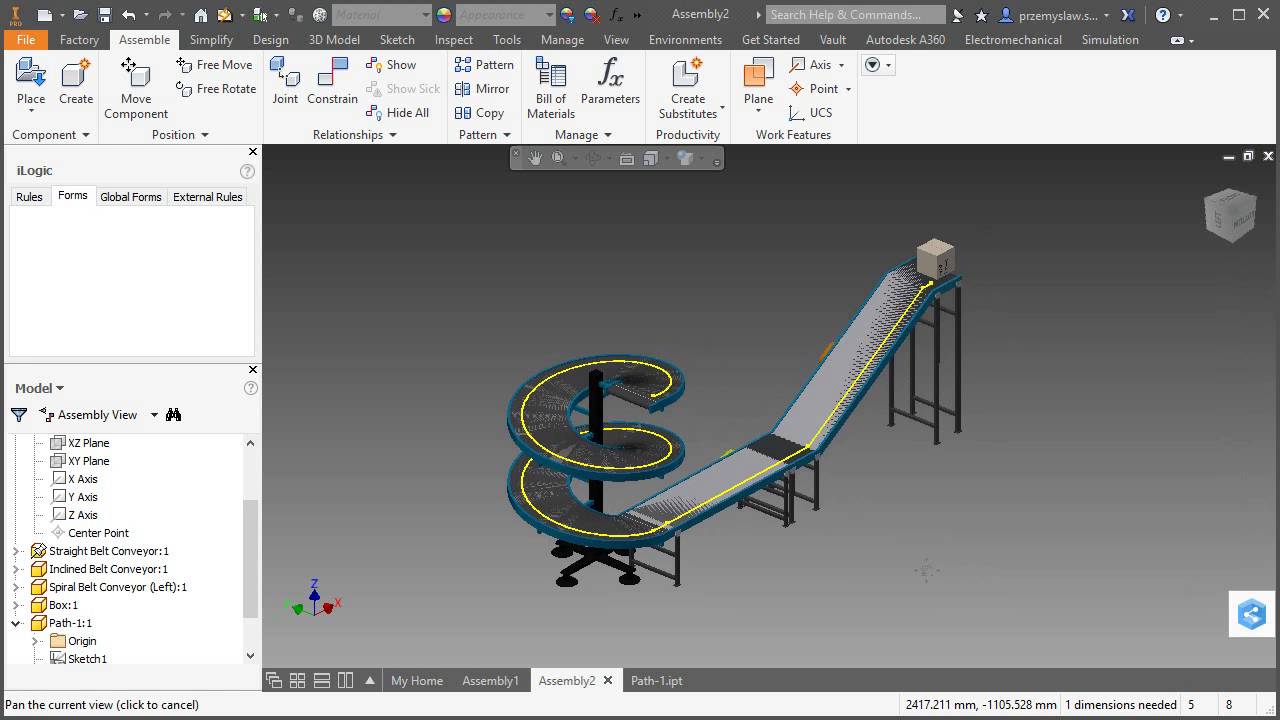
Task: Activate the Free Rotate tool
Action: [216, 88]
